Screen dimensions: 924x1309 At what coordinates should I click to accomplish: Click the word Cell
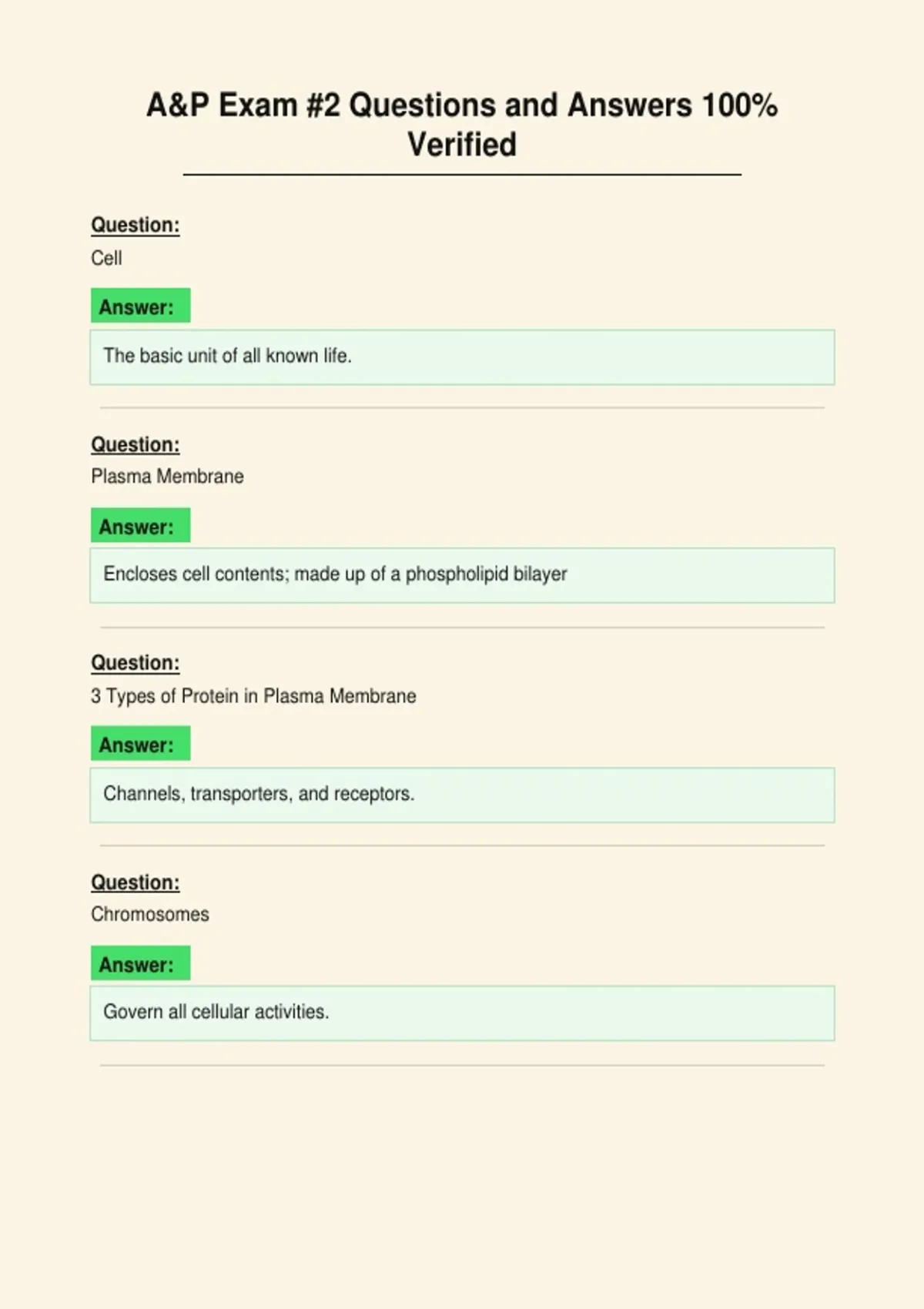tap(106, 258)
